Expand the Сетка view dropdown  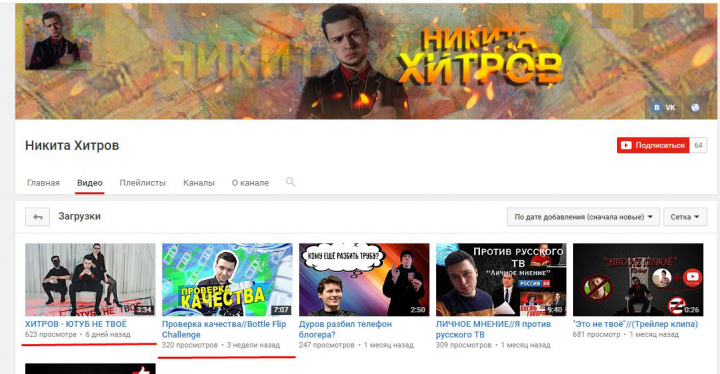[685, 217]
